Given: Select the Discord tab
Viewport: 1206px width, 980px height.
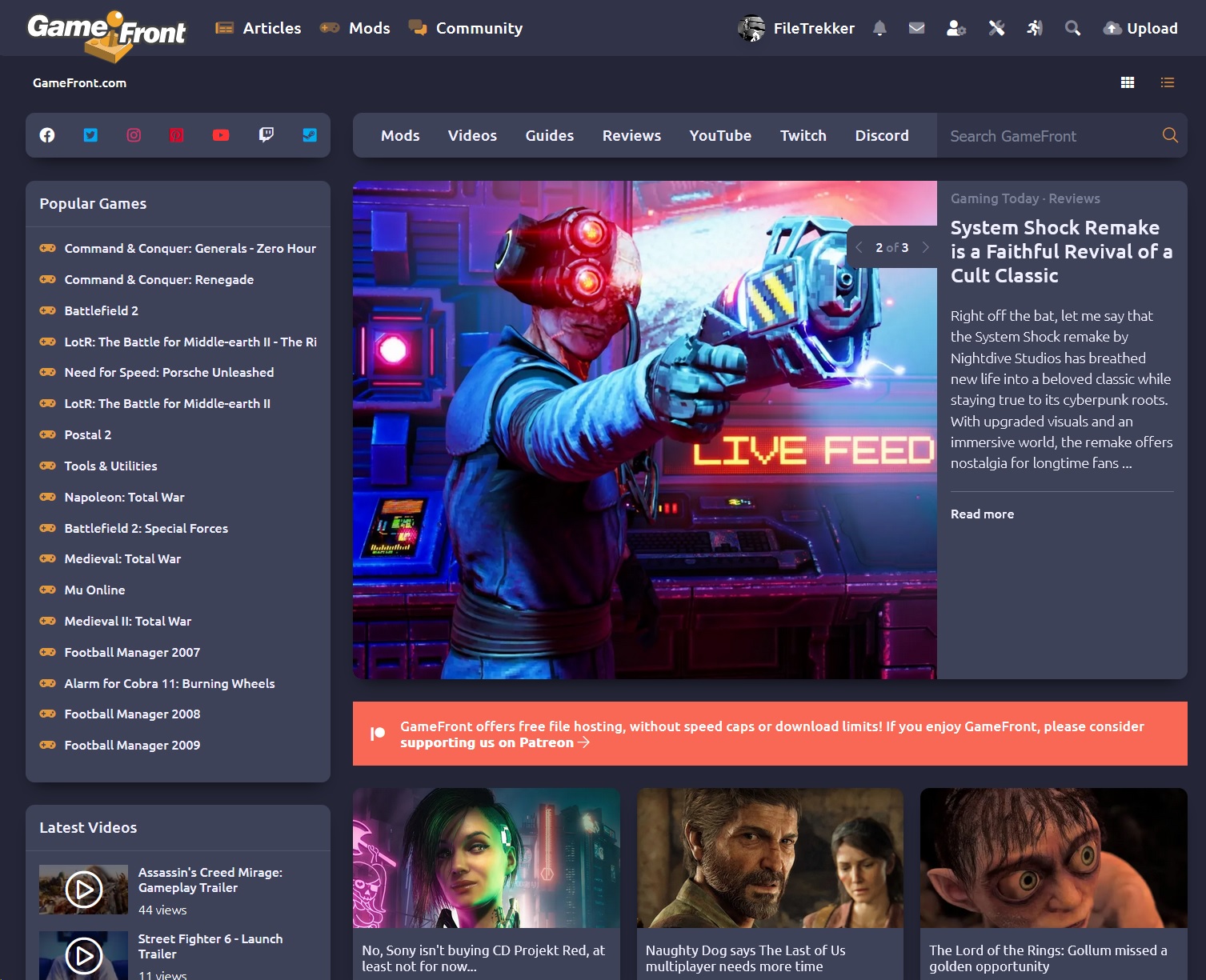Looking at the screenshot, I should (882, 135).
